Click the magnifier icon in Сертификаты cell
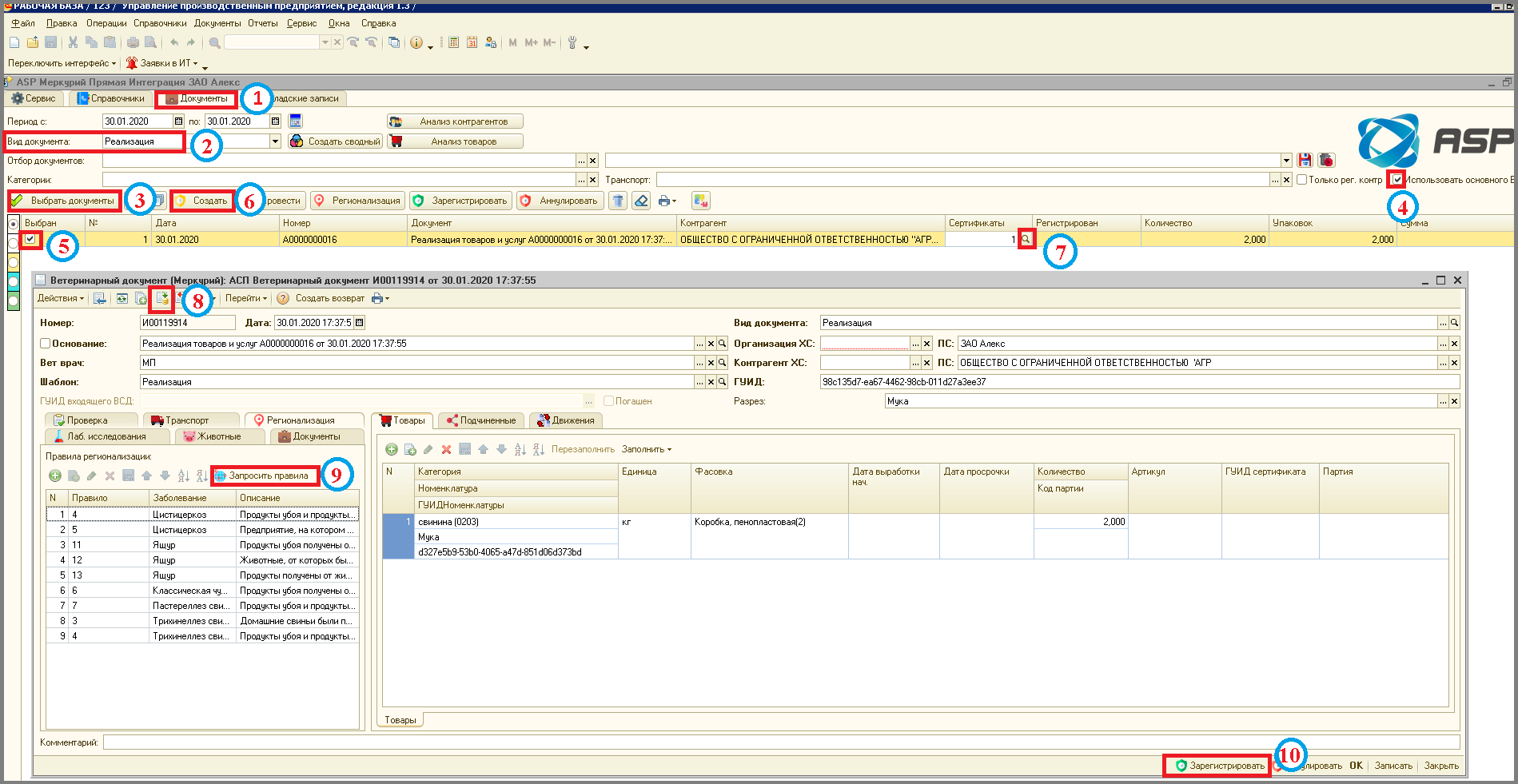 (x=1026, y=239)
